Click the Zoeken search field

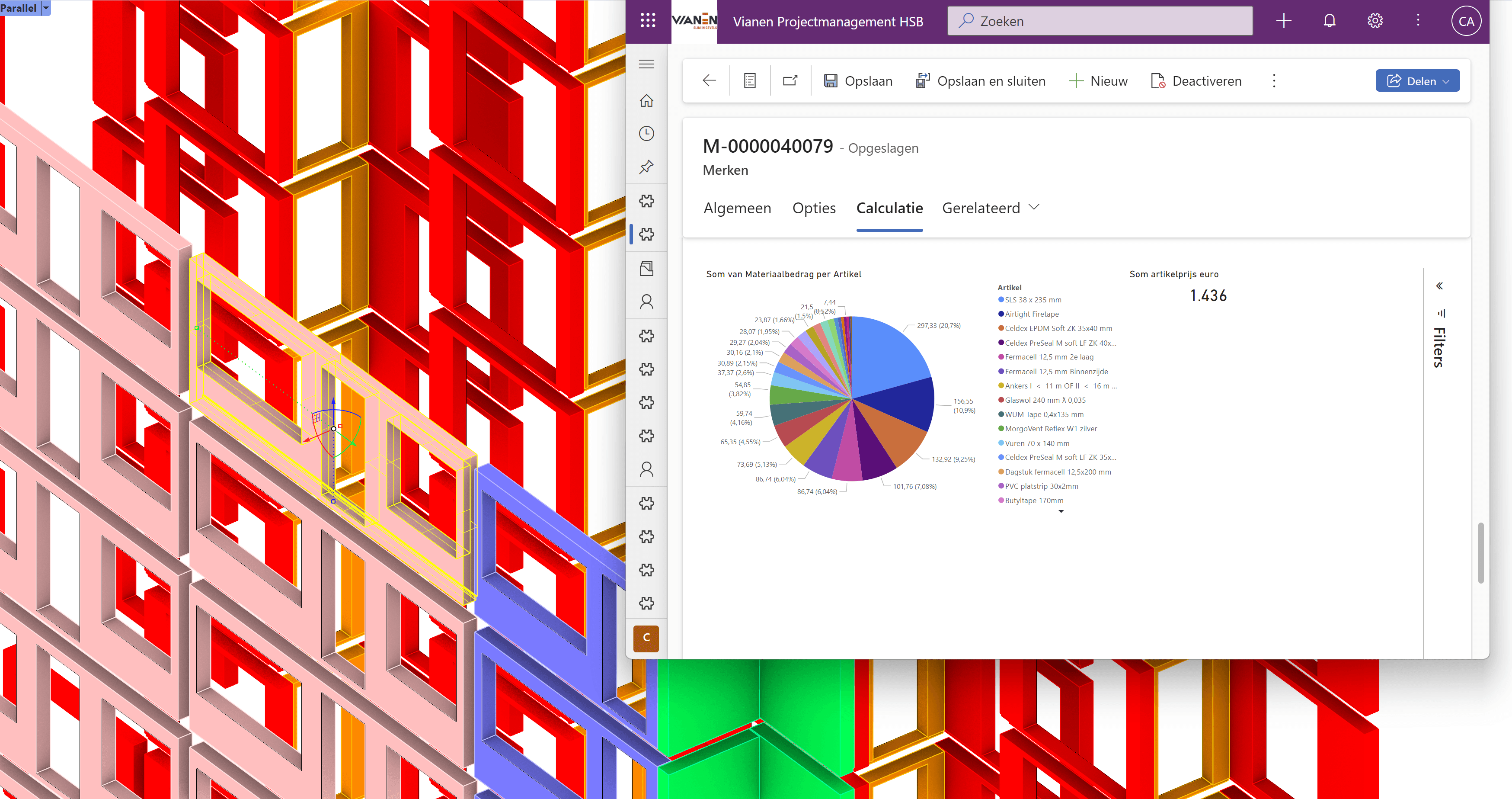click(1100, 21)
